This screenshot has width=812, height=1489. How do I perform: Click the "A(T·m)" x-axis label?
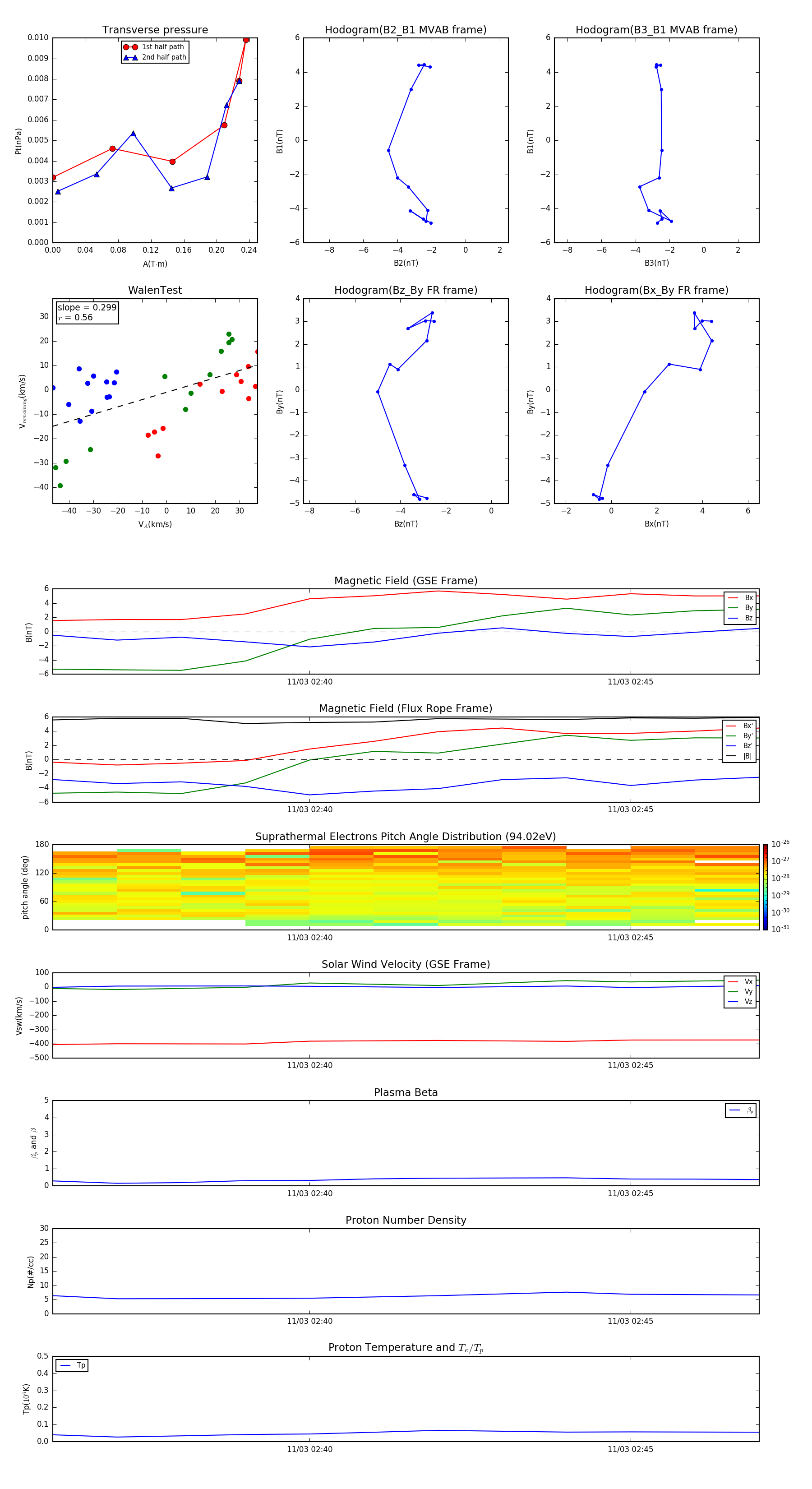(x=155, y=264)
